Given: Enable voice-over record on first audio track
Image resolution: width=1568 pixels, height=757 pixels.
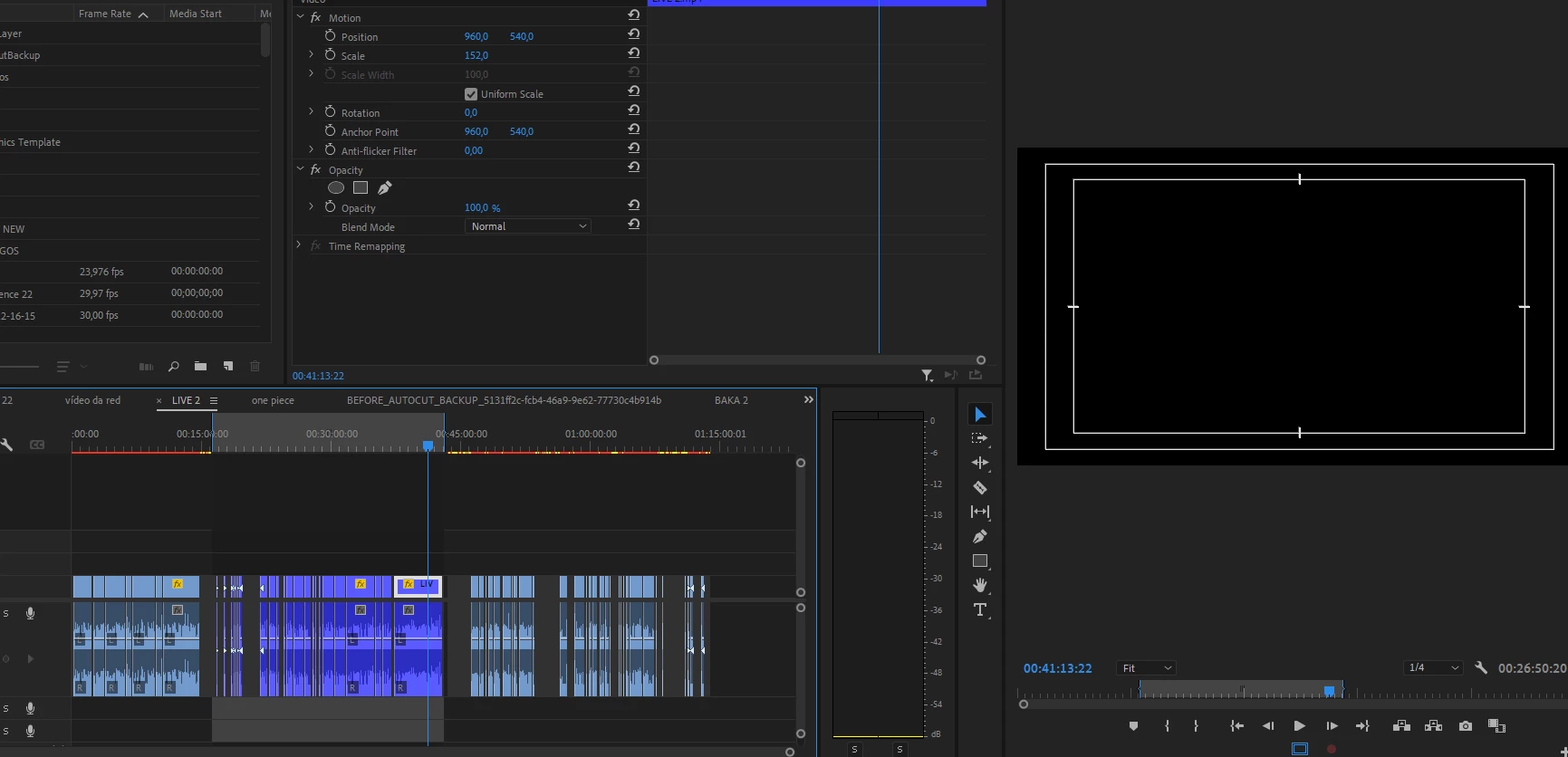Looking at the screenshot, I should pos(30,614).
